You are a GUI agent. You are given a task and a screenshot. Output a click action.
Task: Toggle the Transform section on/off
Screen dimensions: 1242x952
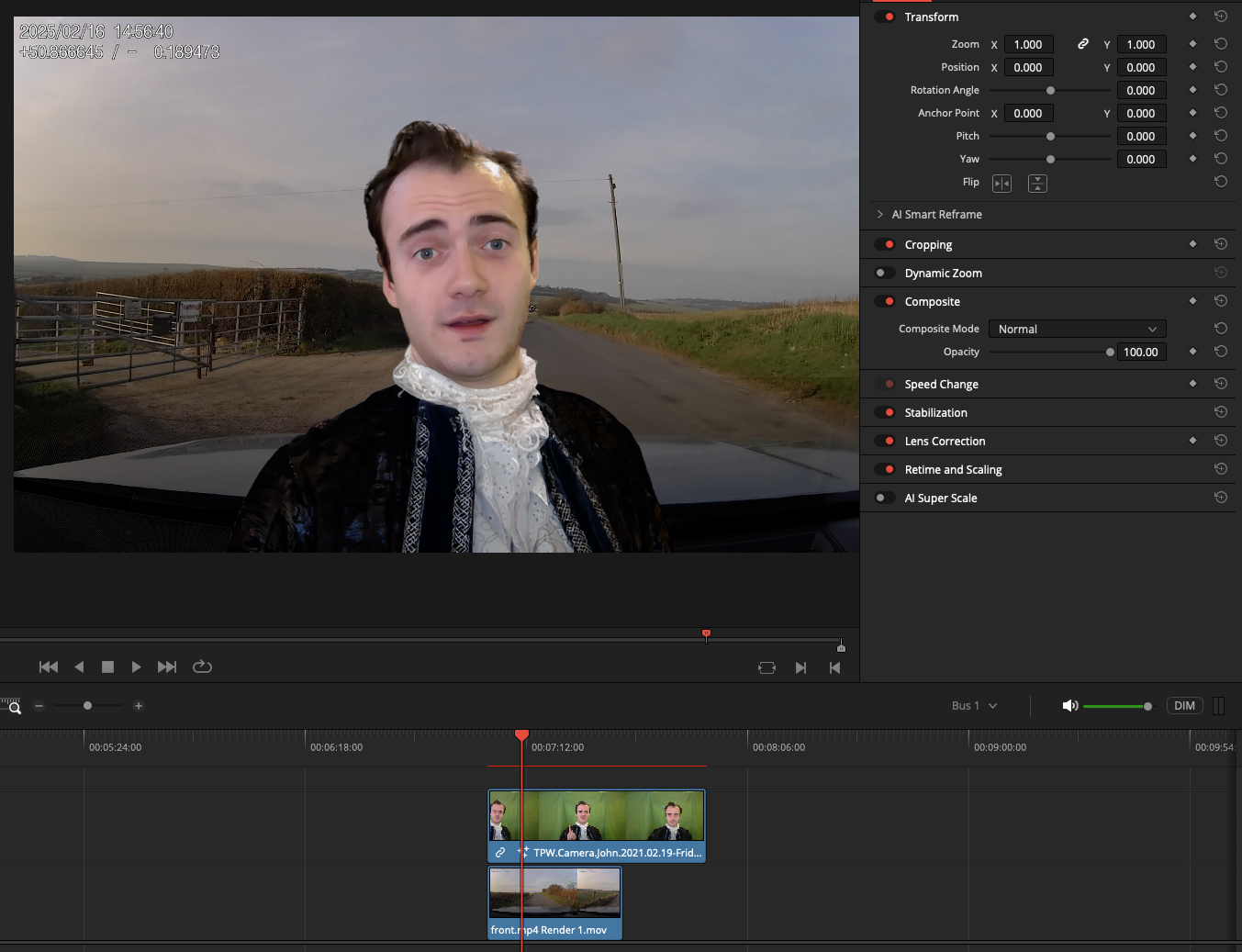[885, 17]
